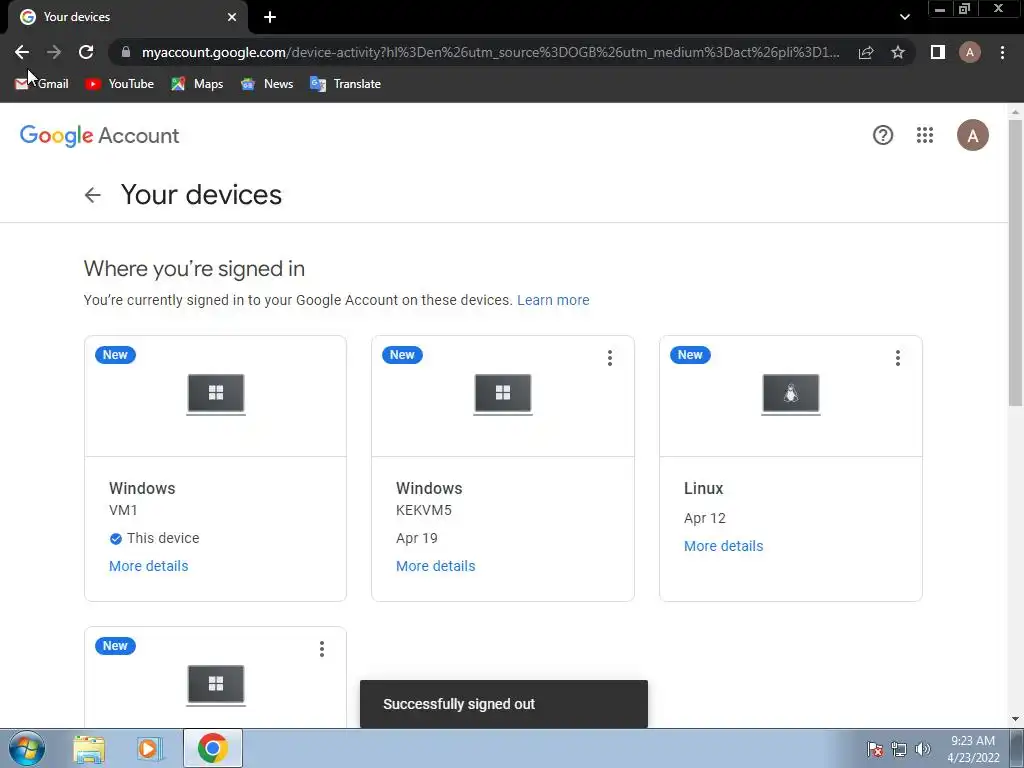Open the volume tray icon
The height and width of the screenshot is (768, 1024).
tap(923, 749)
